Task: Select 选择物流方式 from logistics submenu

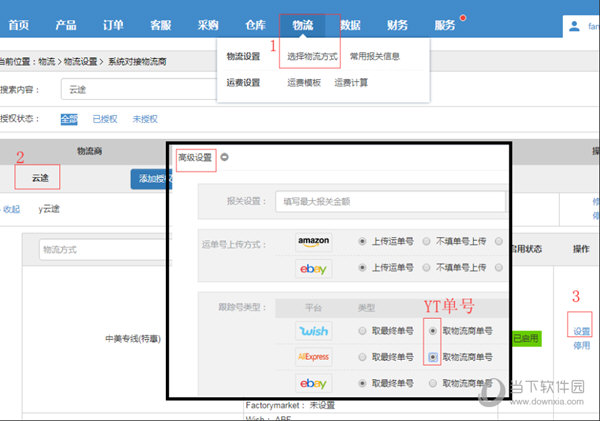Action: tap(308, 56)
